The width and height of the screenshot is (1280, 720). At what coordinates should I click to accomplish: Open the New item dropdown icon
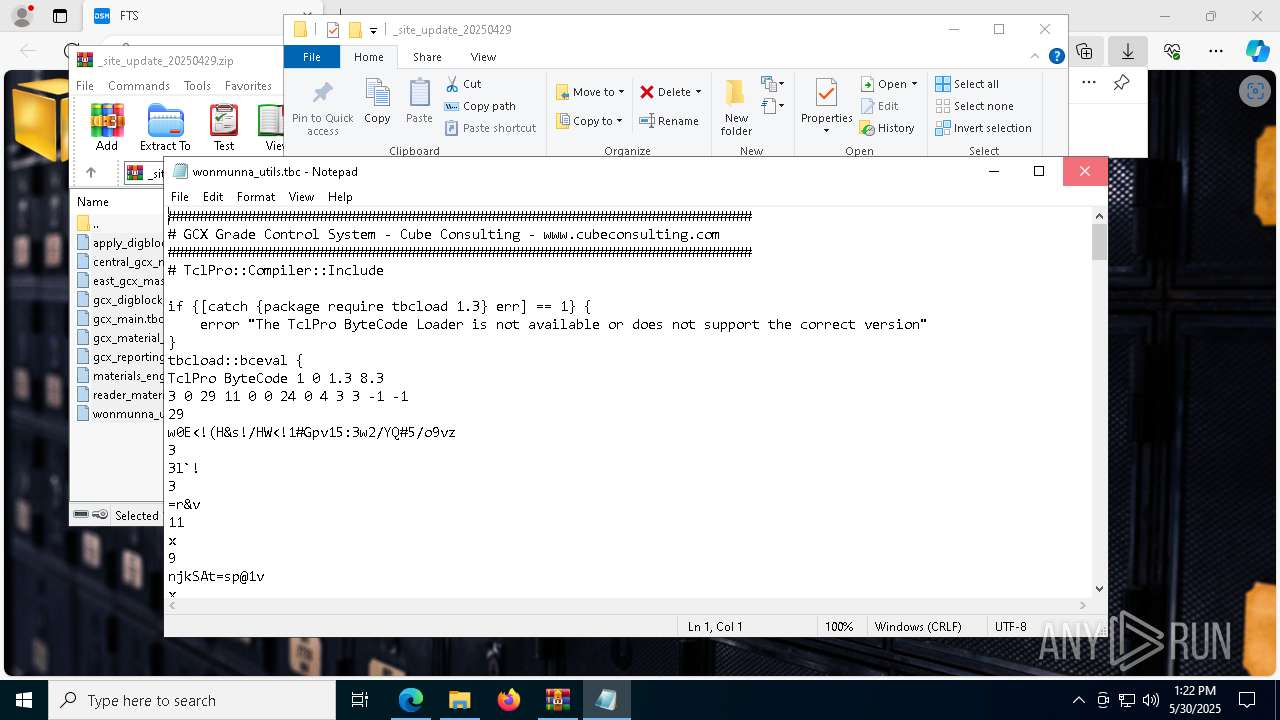tap(772, 84)
